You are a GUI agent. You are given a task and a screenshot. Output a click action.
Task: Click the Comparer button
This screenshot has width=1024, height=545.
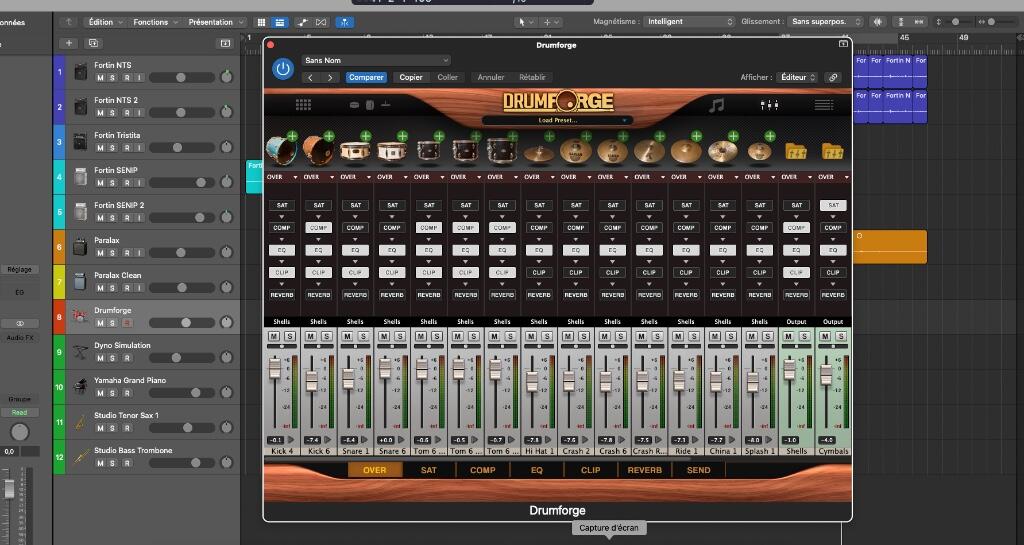366,77
